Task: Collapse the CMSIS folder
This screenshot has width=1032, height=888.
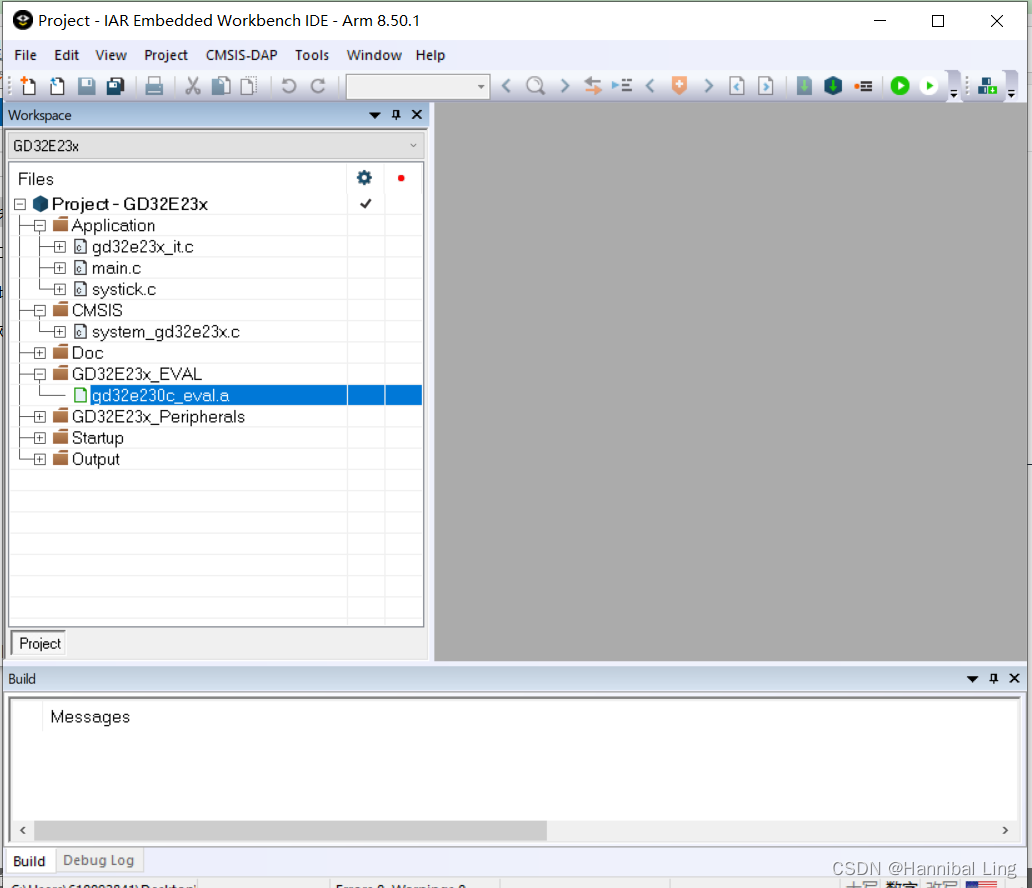Action: coord(39,311)
